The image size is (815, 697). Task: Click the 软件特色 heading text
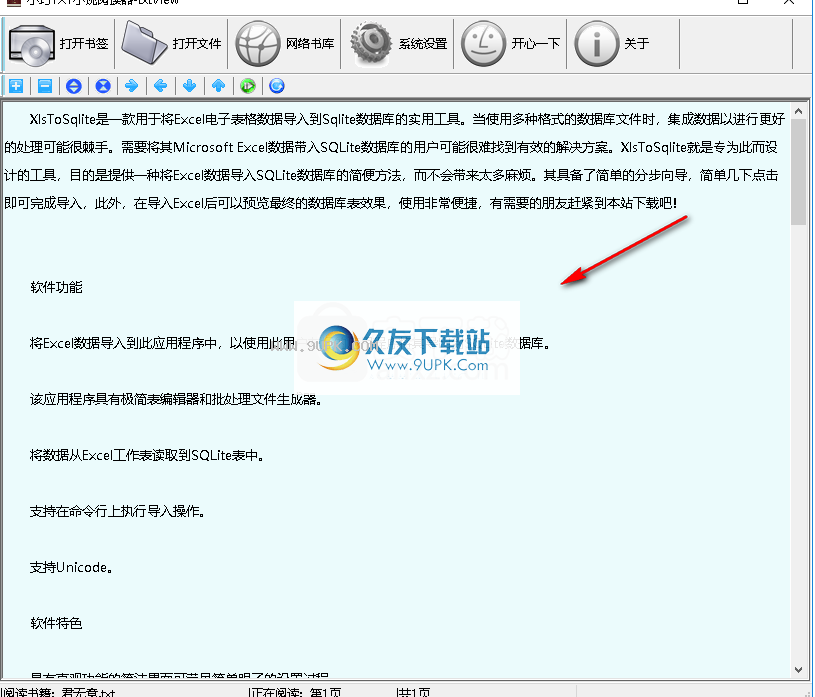click(56, 623)
